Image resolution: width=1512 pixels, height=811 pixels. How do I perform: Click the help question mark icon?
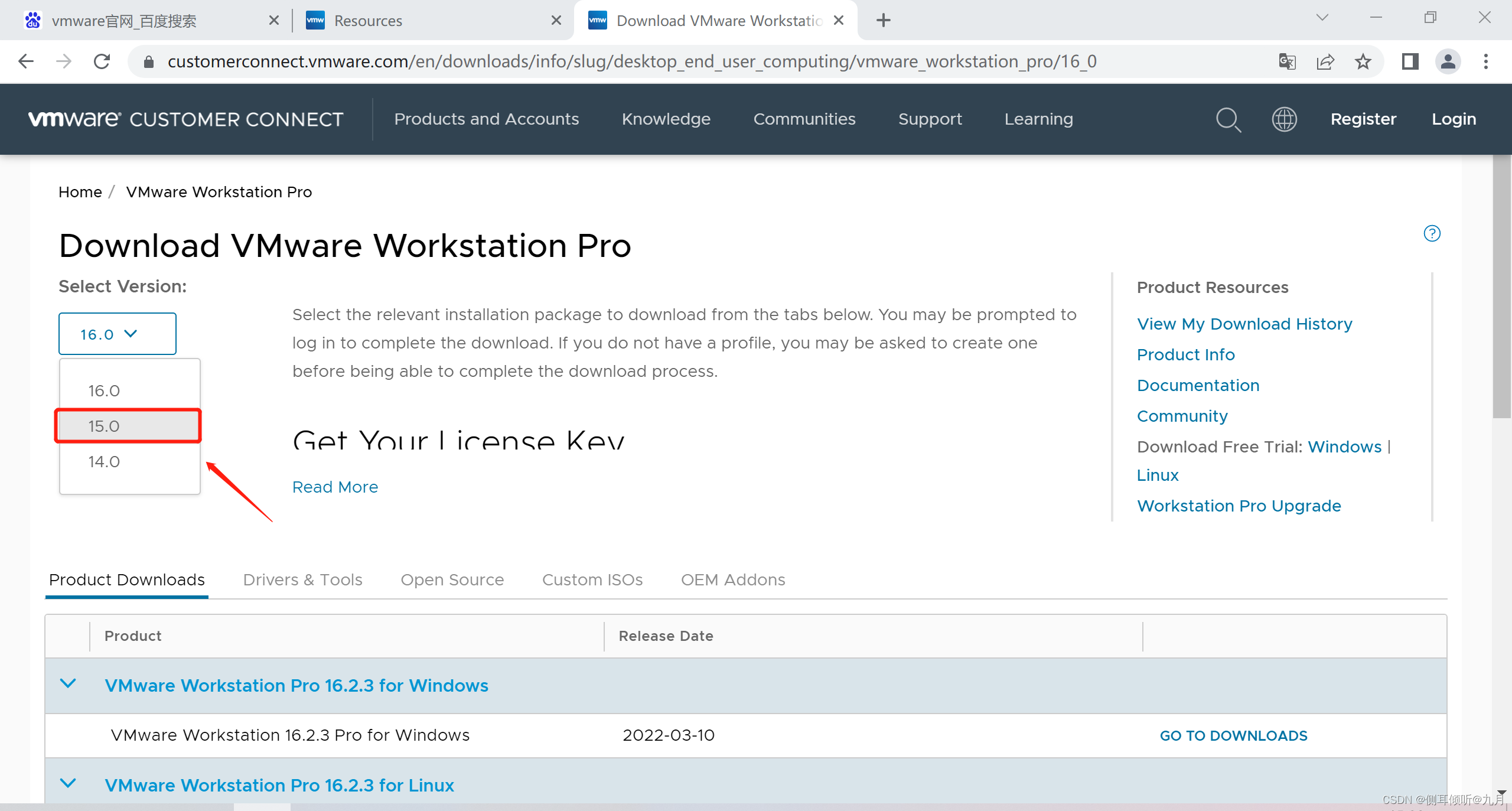(1432, 234)
